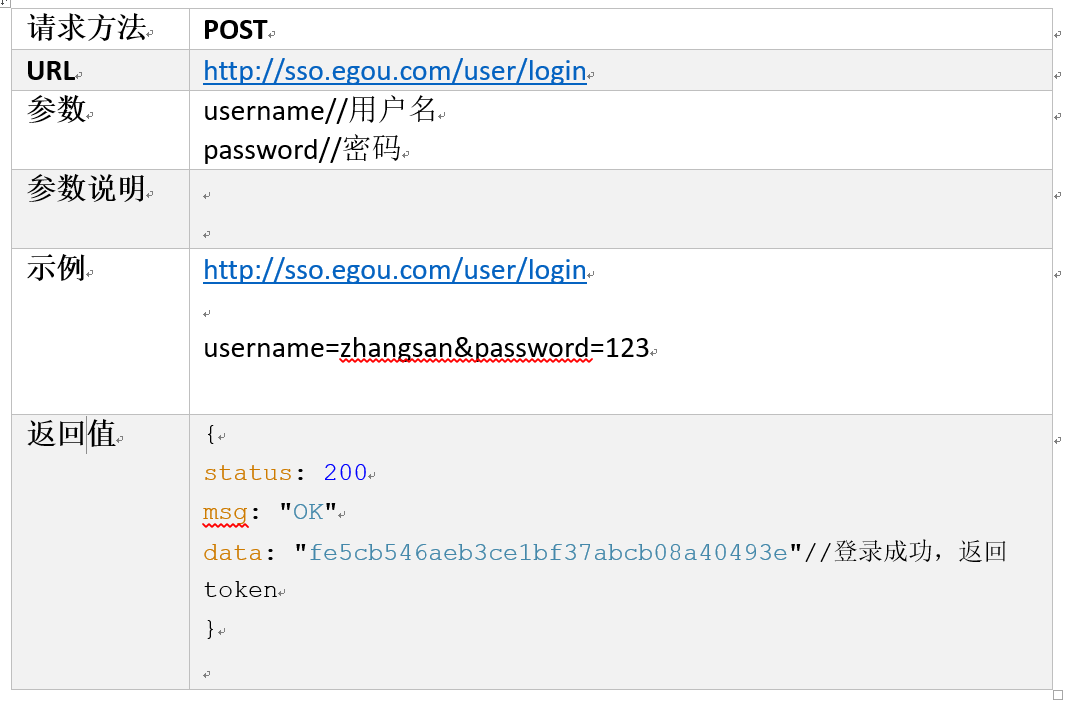Click the 返回值 label cell
Viewport: 1066px width, 702px height.
tap(101, 552)
